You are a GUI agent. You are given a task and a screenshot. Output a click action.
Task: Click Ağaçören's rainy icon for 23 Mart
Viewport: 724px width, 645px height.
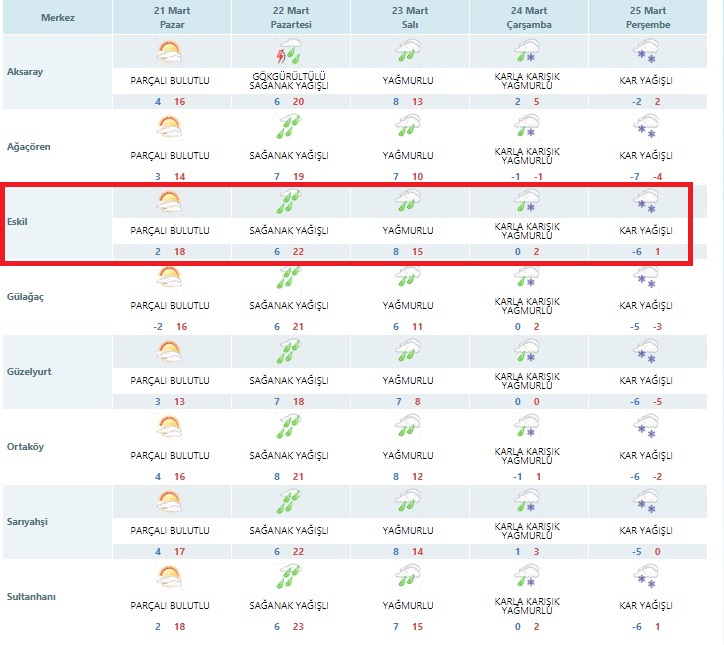[x=407, y=127]
